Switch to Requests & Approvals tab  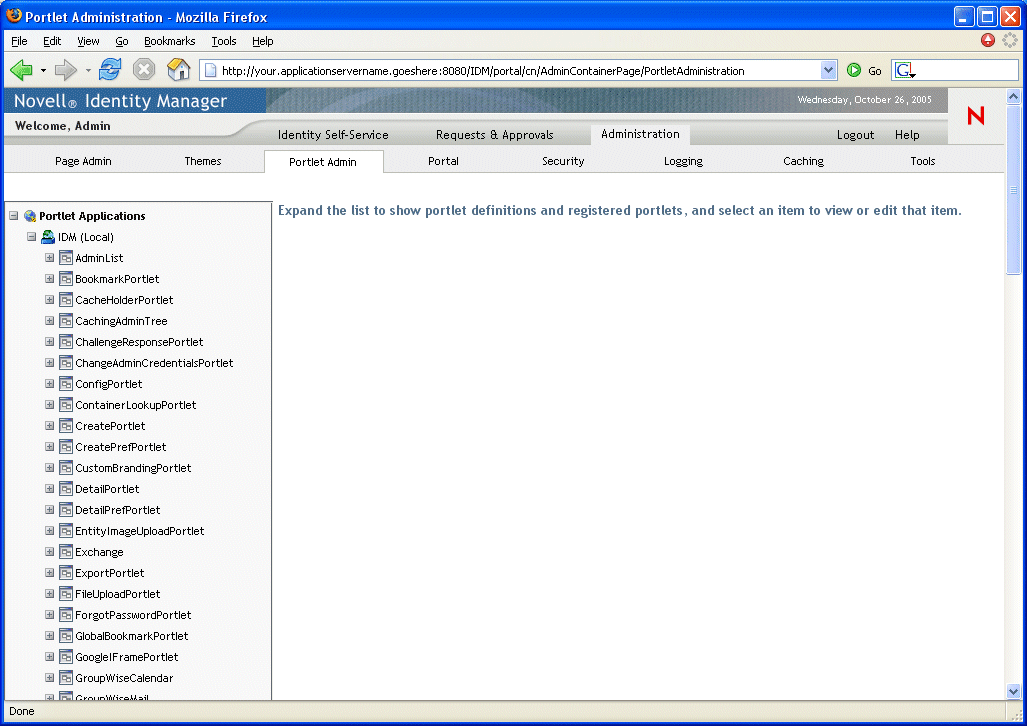tap(495, 134)
